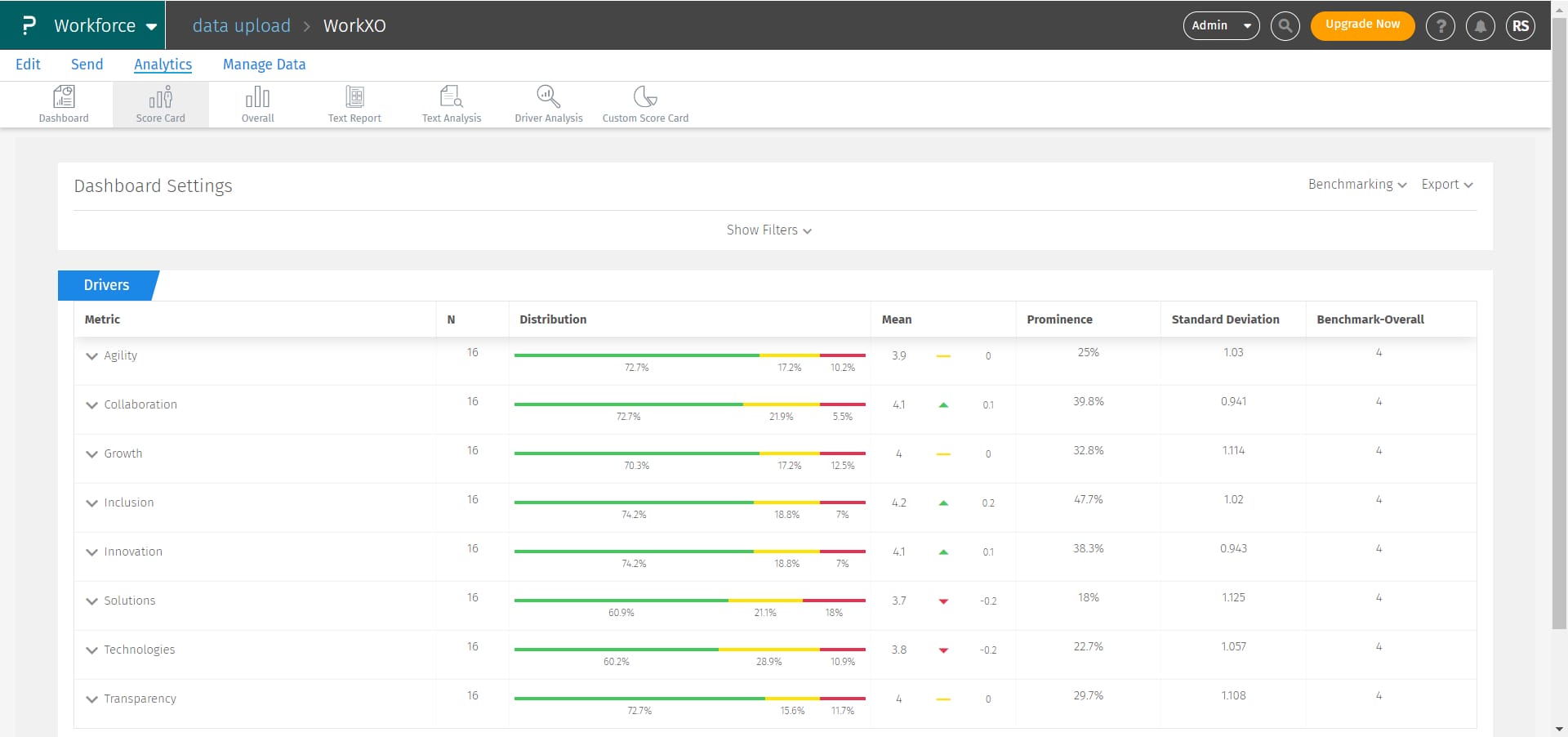Open the Dashboard view icon
The height and width of the screenshot is (737, 1568).
(x=64, y=103)
